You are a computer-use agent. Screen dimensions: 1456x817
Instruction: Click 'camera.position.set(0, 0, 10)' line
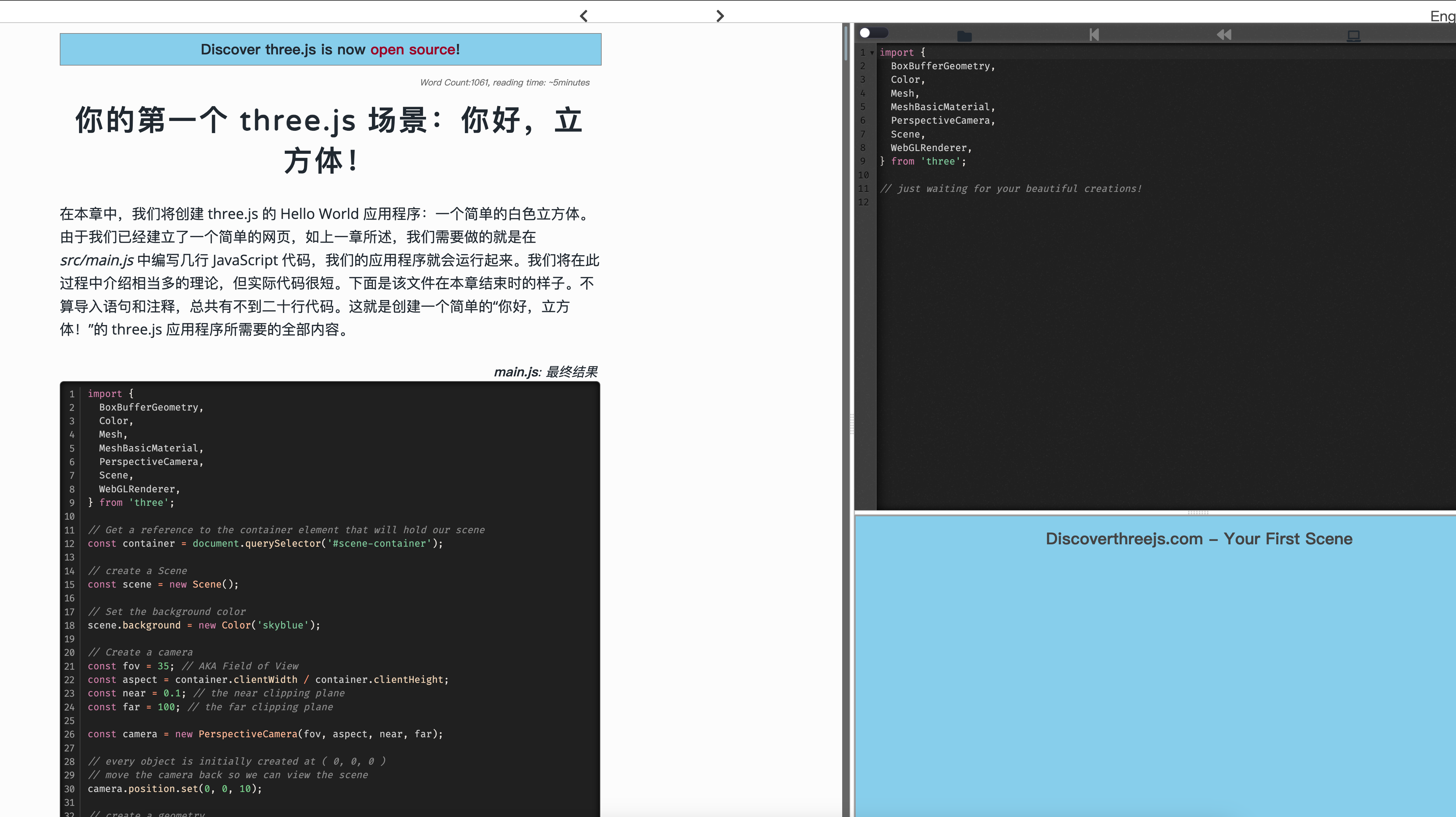tap(175, 789)
